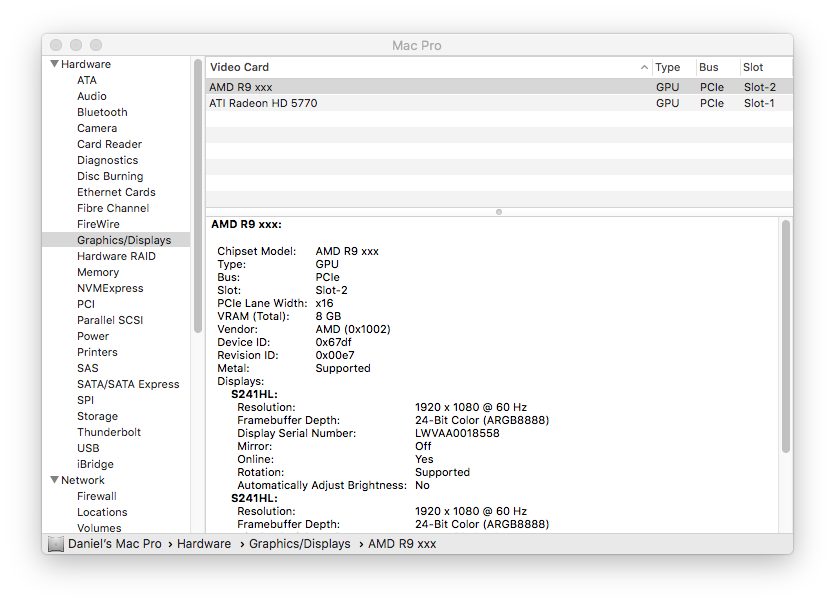
Task: Select the ATI Radeon HD 5770 row
Action: tap(499, 103)
